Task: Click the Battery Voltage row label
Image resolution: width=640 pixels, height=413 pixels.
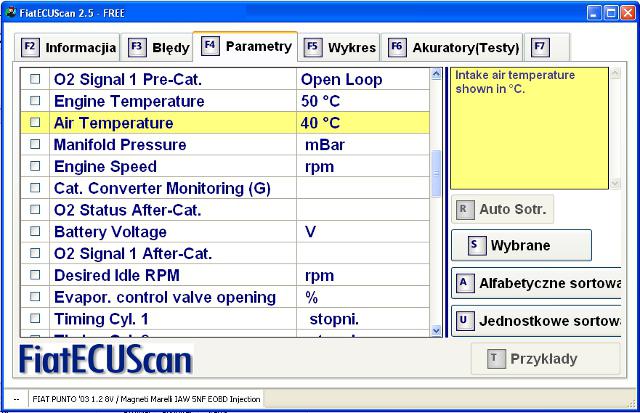Action: point(110,232)
